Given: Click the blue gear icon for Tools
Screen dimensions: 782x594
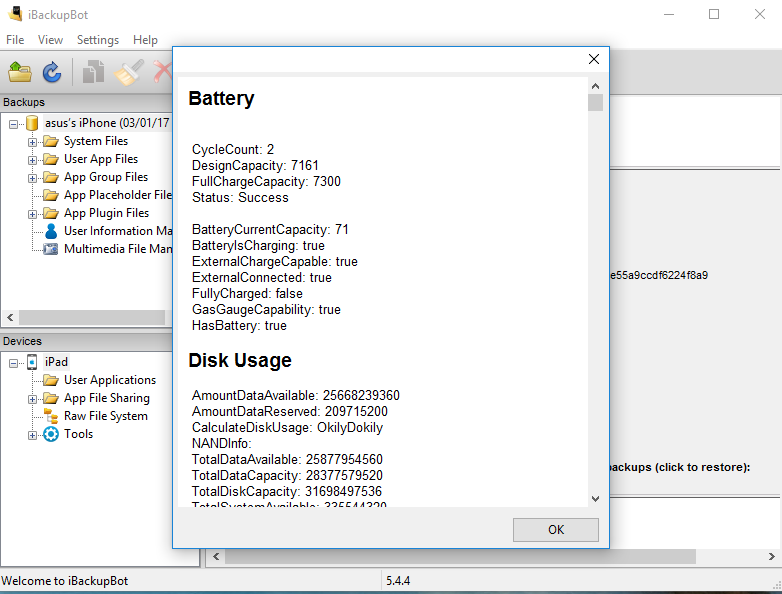Looking at the screenshot, I should pos(51,434).
